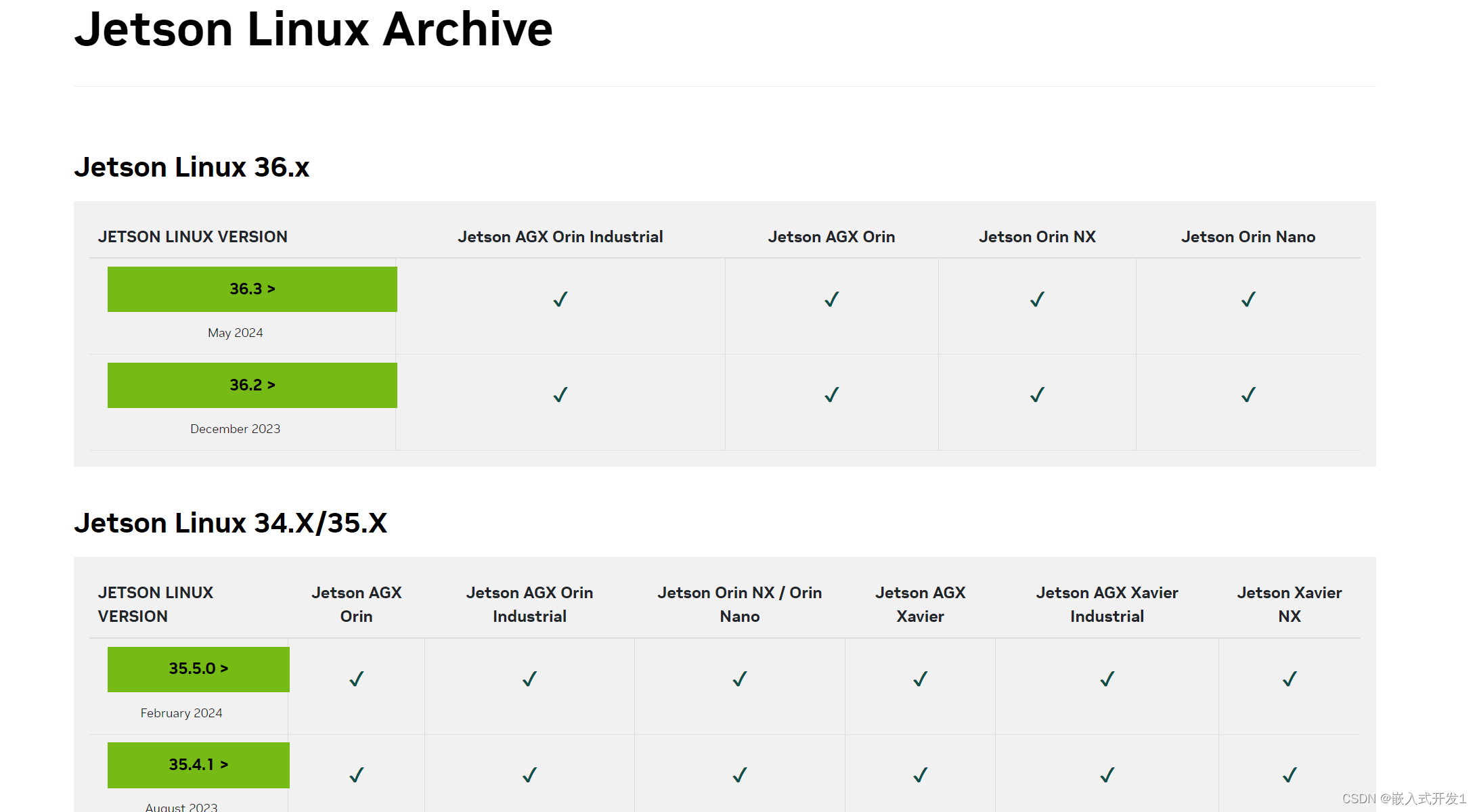The image size is (1477, 812).
Task: Click the green 35.5.0 version button
Action: [x=197, y=669]
